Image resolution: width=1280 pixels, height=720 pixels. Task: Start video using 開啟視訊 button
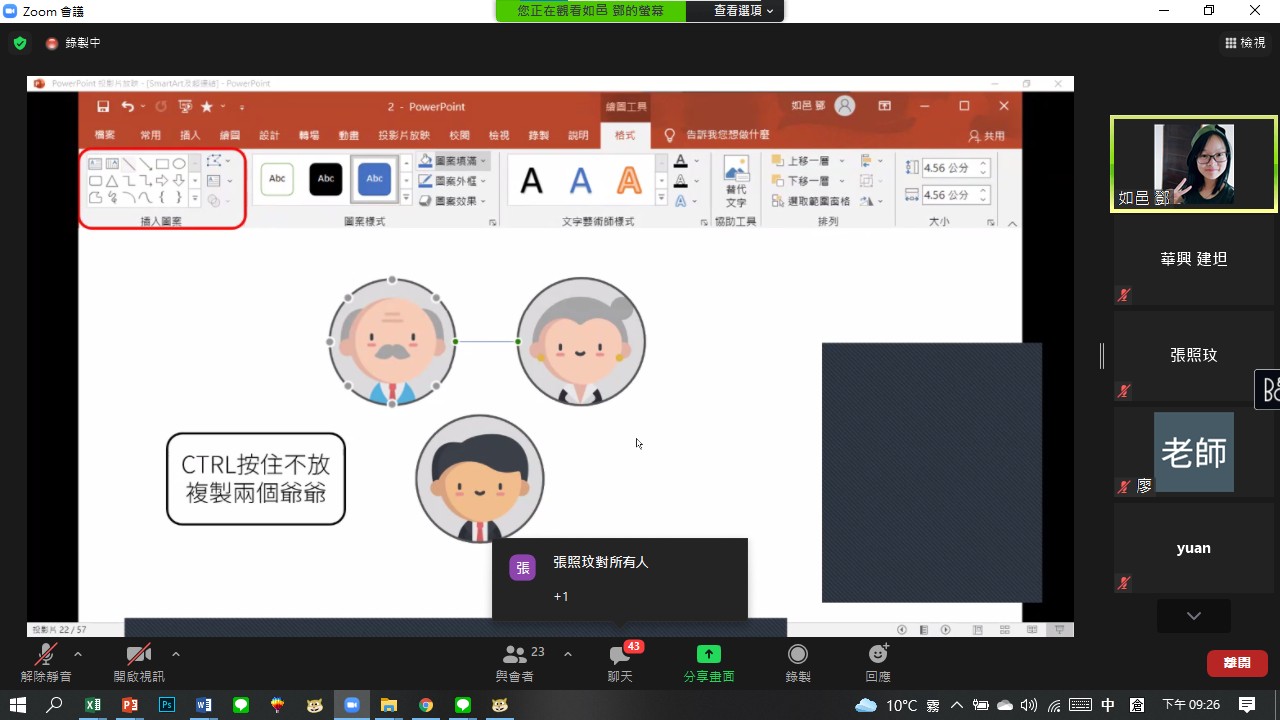pos(138,662)
